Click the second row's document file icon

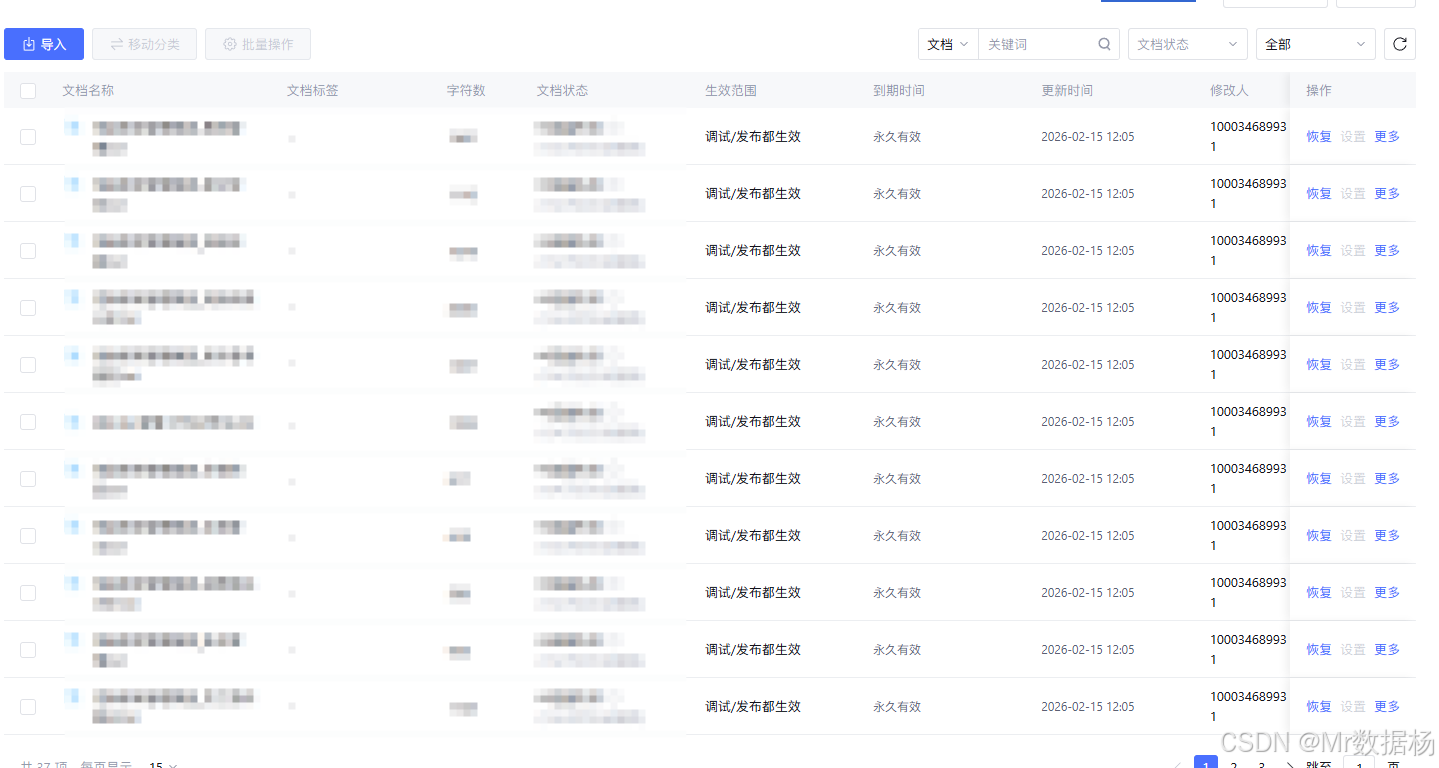[72, 185]
